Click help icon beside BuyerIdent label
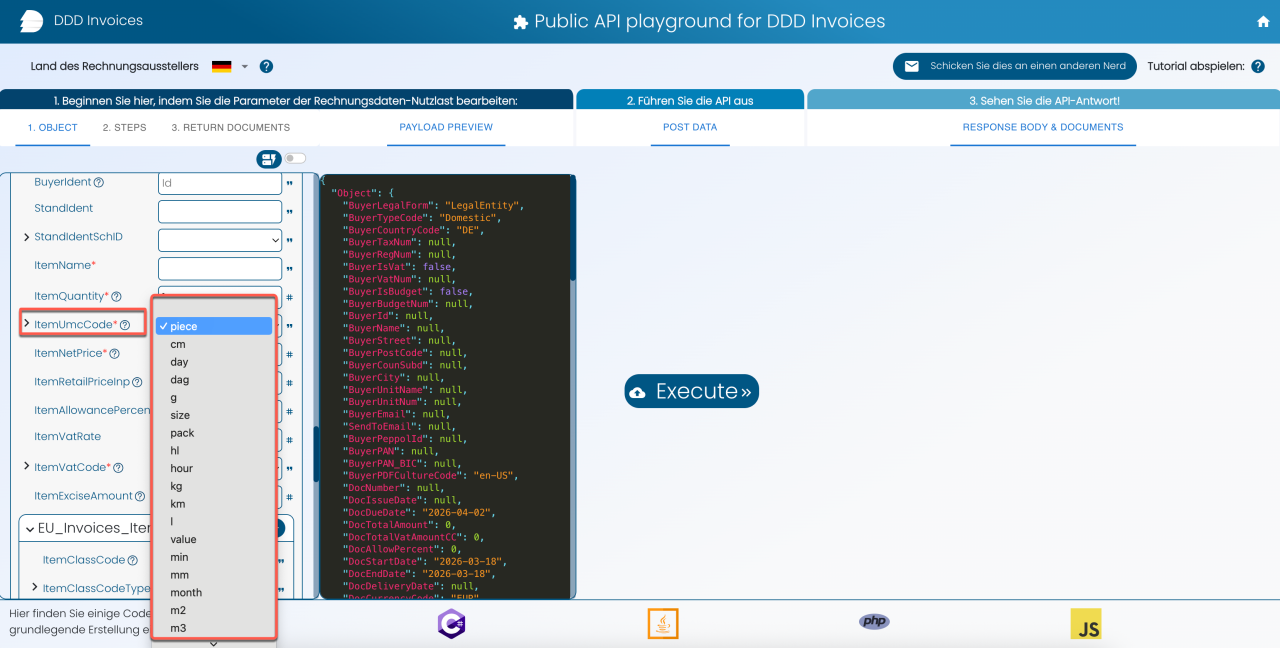Image resolution: width=1280 pixels, height=648 pixels. click(99, 183)
